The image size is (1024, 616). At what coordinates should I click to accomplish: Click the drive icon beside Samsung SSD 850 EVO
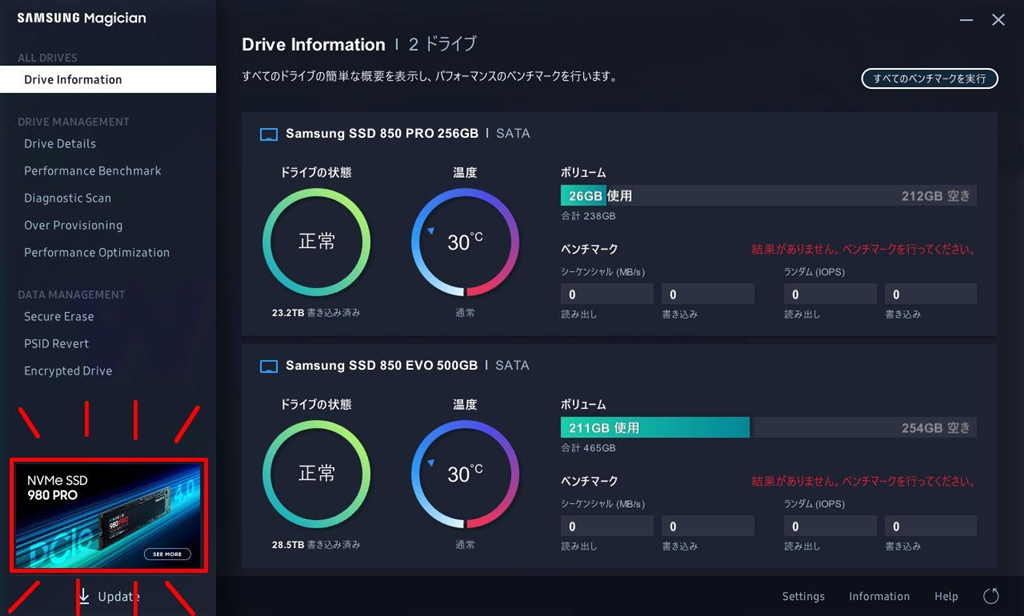pos(268,366)
